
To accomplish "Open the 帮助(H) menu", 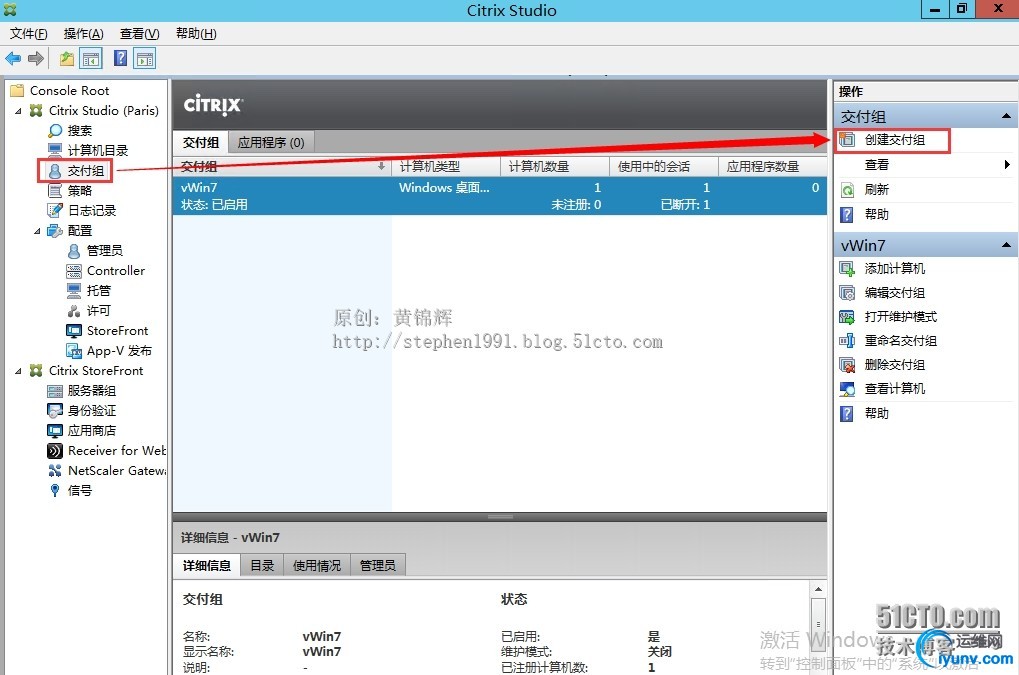I will tap(196, 34).
